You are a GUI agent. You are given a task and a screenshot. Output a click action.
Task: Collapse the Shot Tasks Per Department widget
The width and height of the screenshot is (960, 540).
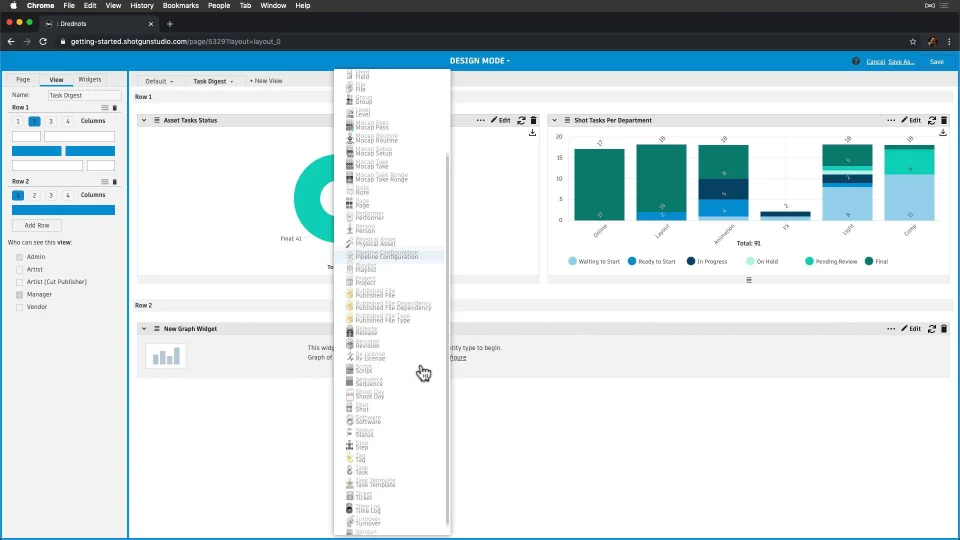(x=555, y=121)
